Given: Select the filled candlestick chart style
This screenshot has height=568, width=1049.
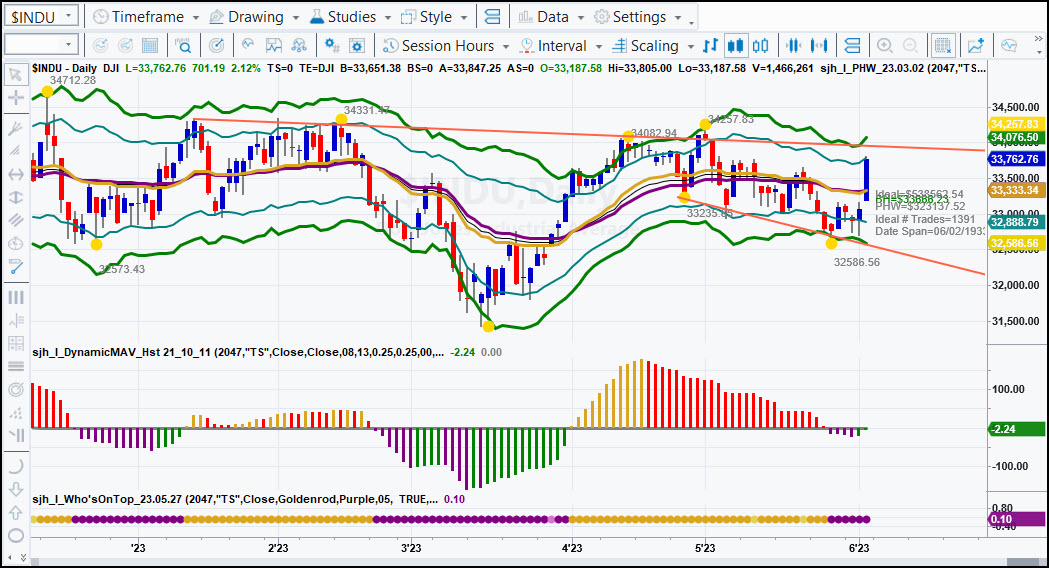Looking at the screenshot, I should click(735, 45).
